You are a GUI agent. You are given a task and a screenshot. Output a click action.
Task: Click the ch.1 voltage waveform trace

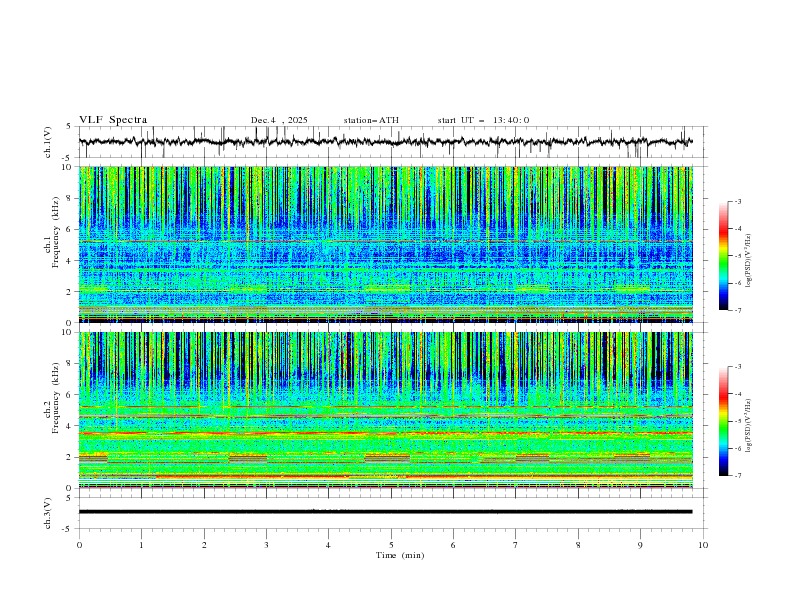(x=385, y=142)
